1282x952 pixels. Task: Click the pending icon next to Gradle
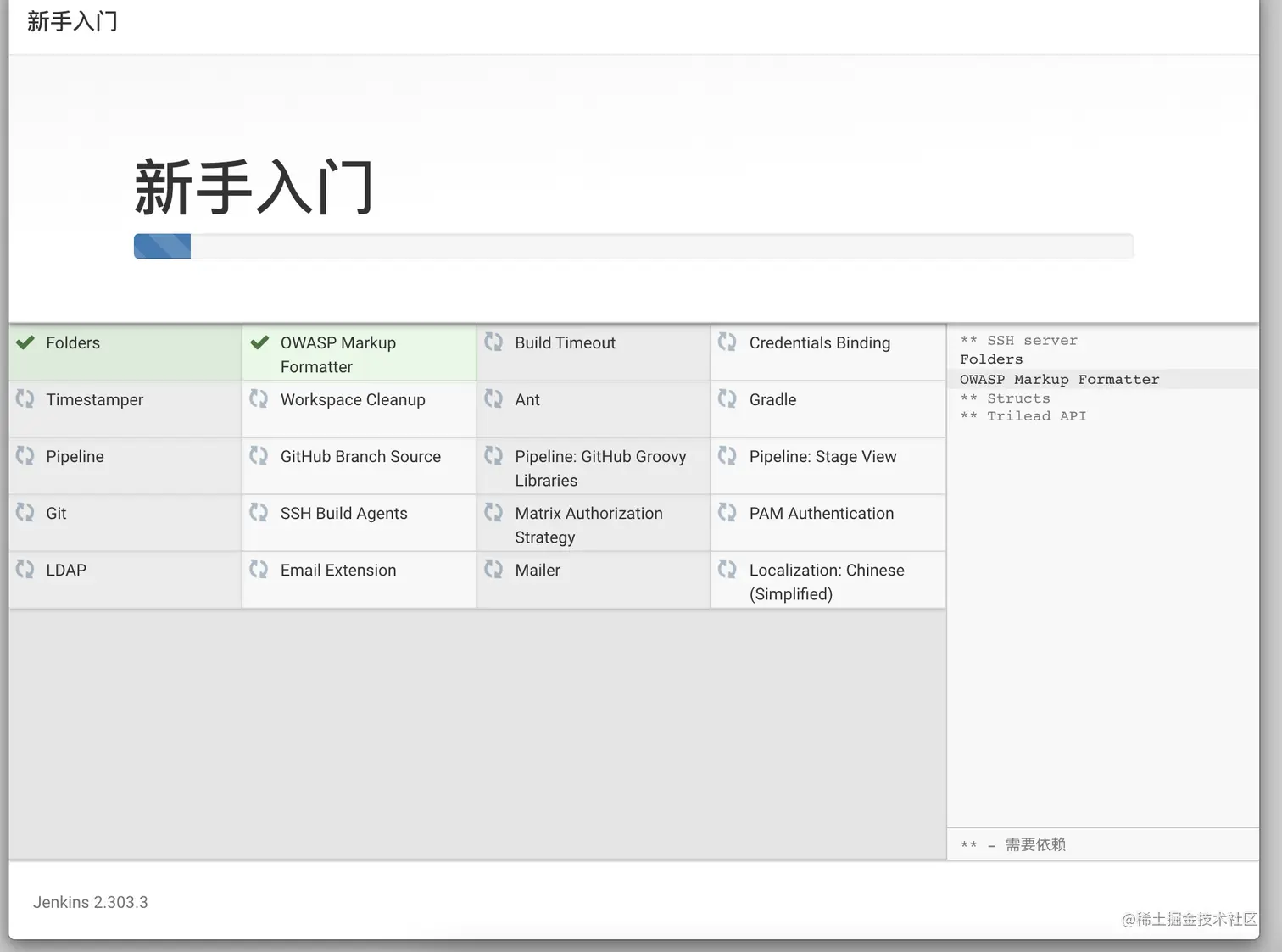[727, 398]
